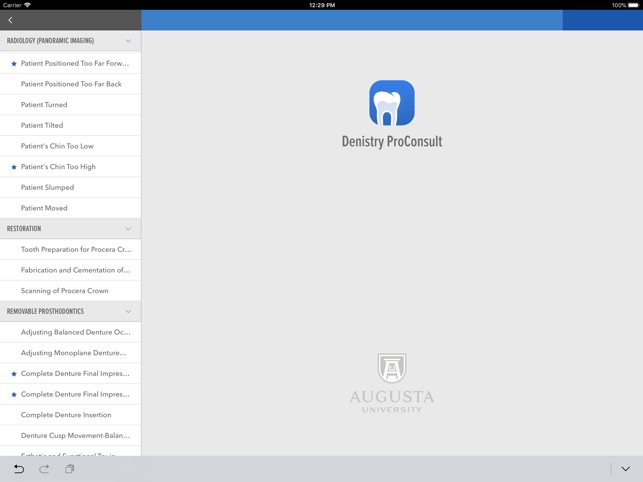Image resolution: width=643 pixels, height=482 pixels.
Task: Click the copy/paste icon in bottom bar
Action: coord(70,468)
